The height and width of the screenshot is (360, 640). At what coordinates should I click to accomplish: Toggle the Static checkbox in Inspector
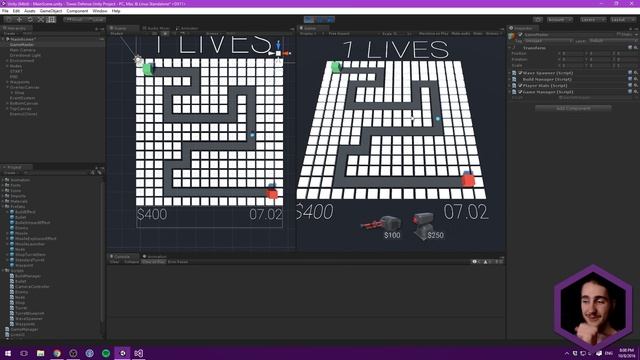point(618,35)
